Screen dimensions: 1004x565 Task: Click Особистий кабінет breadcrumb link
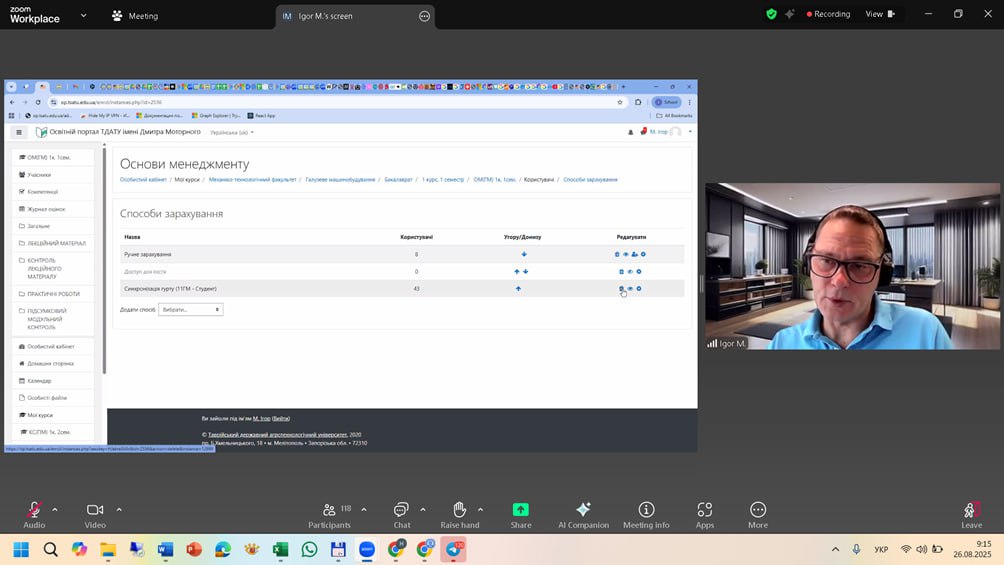click(x=143, y=180)
